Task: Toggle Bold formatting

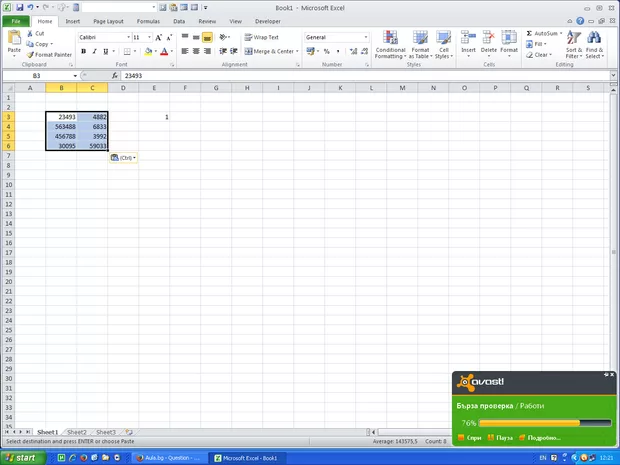Action: [84, 51]
